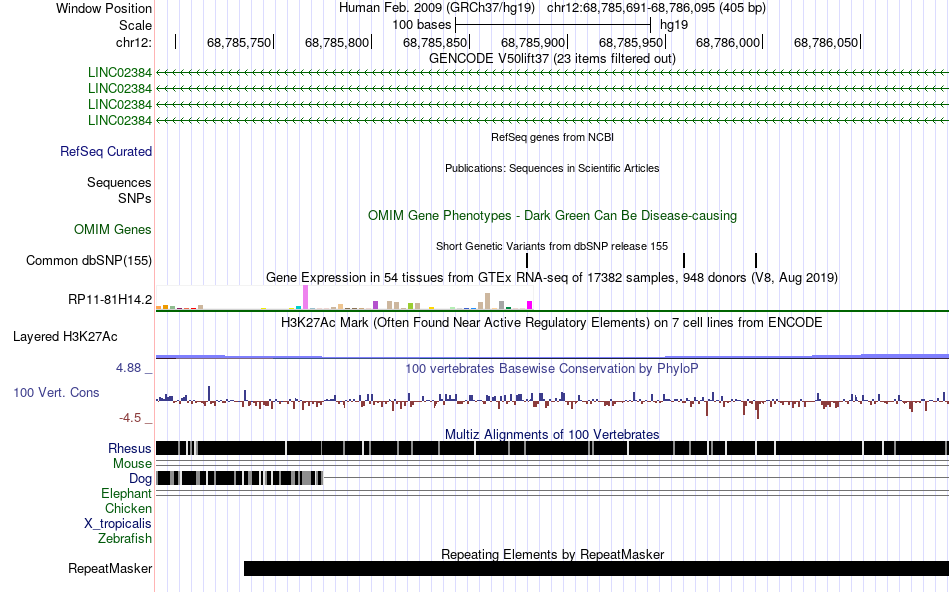The width and height of the screenshot is (950, 592).
Task: Click the 68,786,050 ruler coordinate
Action: pyautogui.click(x=826, y=42)
